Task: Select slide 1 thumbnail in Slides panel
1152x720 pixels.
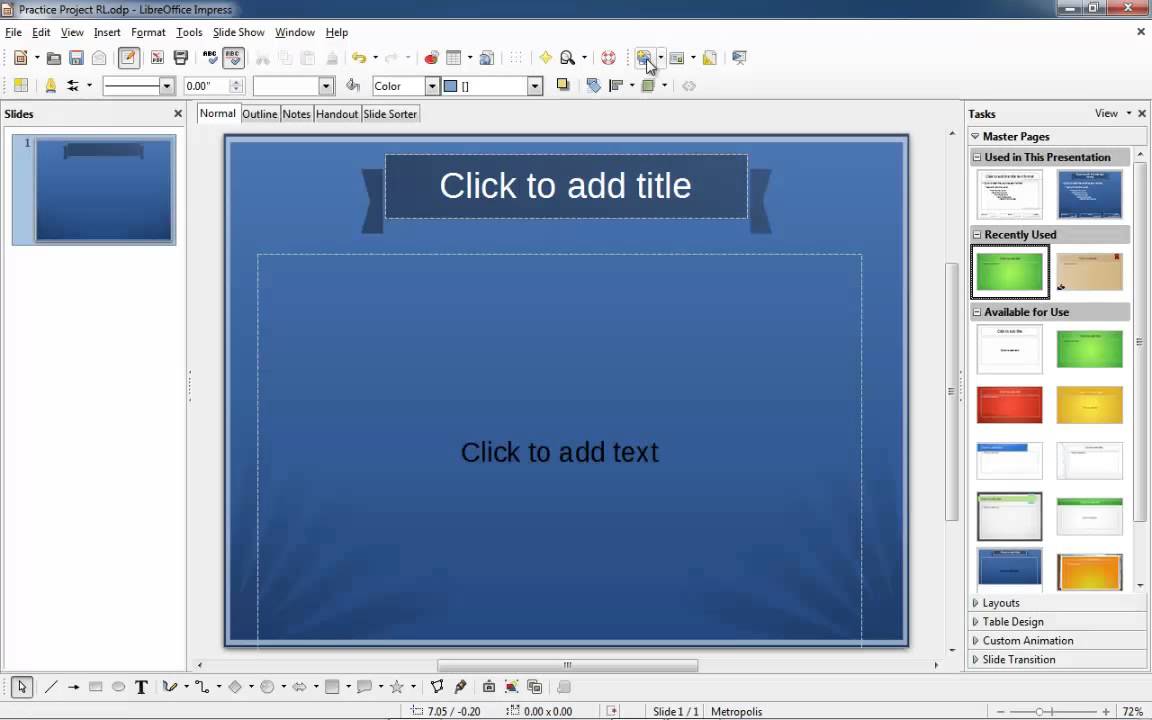Action: click(104, 189)
